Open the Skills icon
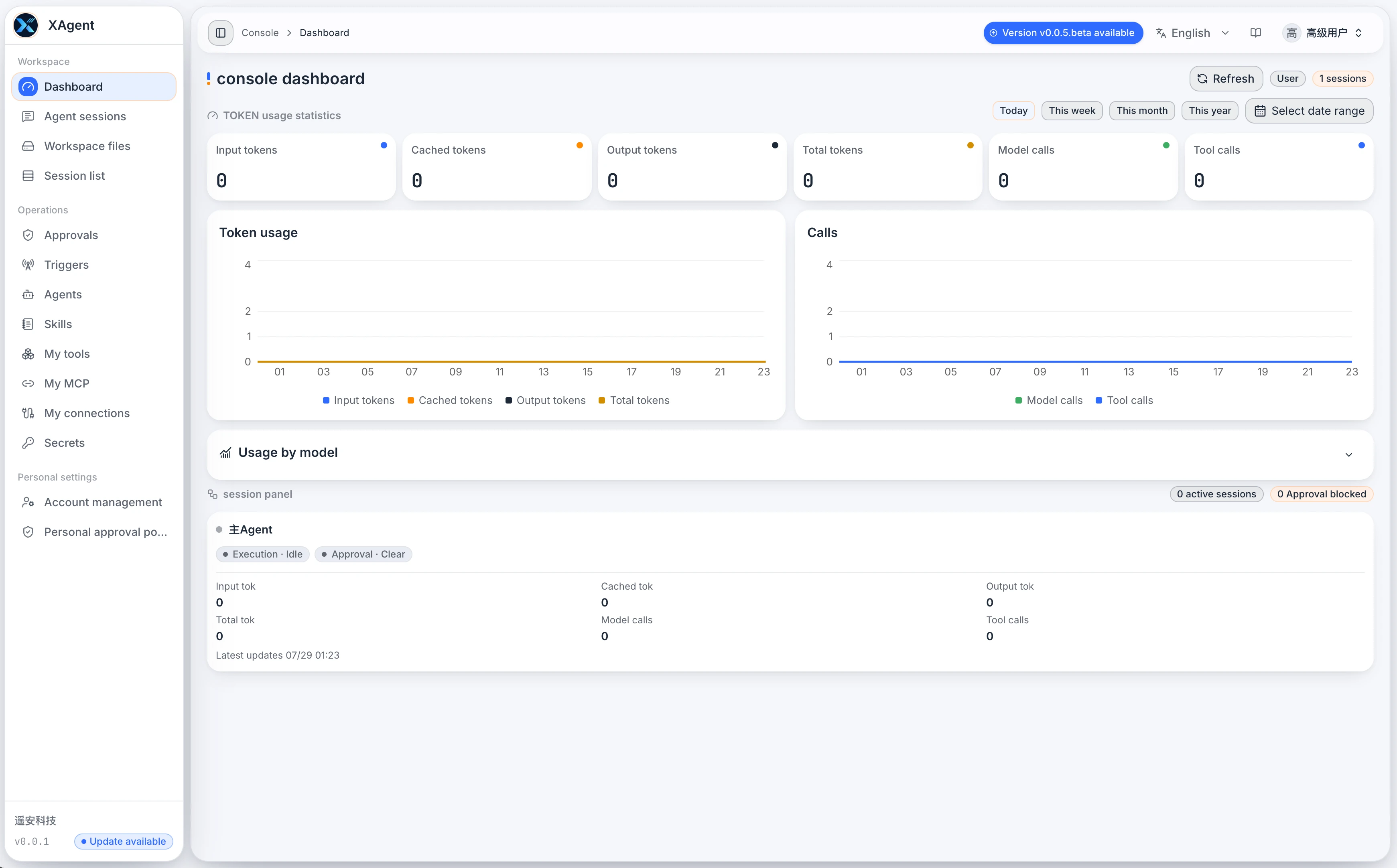The height and width of the screenshot is (868, 1397). pyautogui.click(x=28, y=324)
